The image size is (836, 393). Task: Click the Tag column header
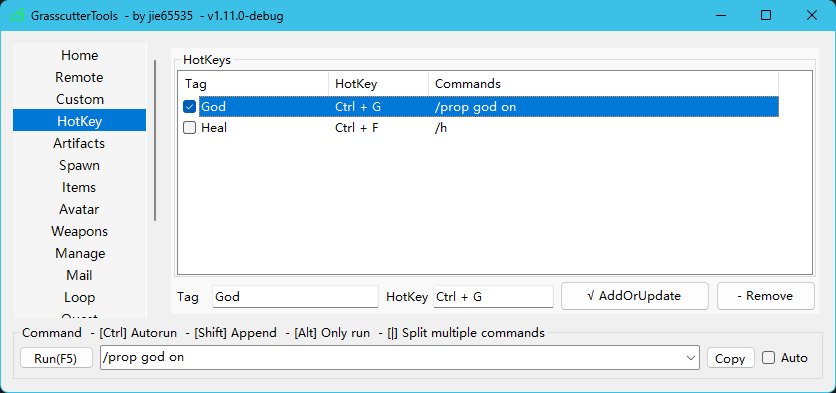click(253, 84)
